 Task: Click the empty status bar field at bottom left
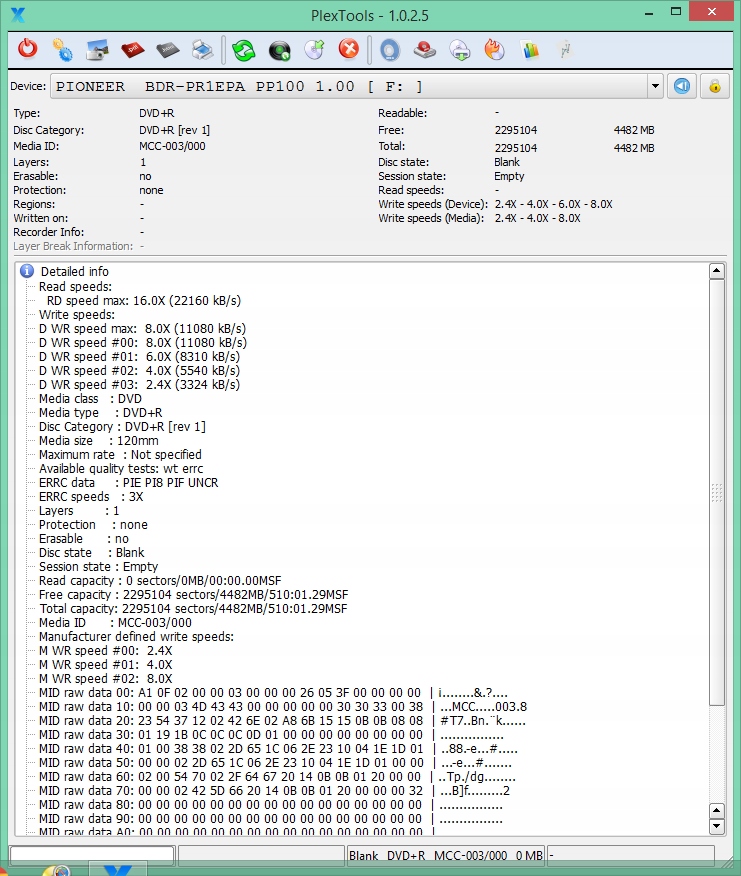click(x=91, y=855)
